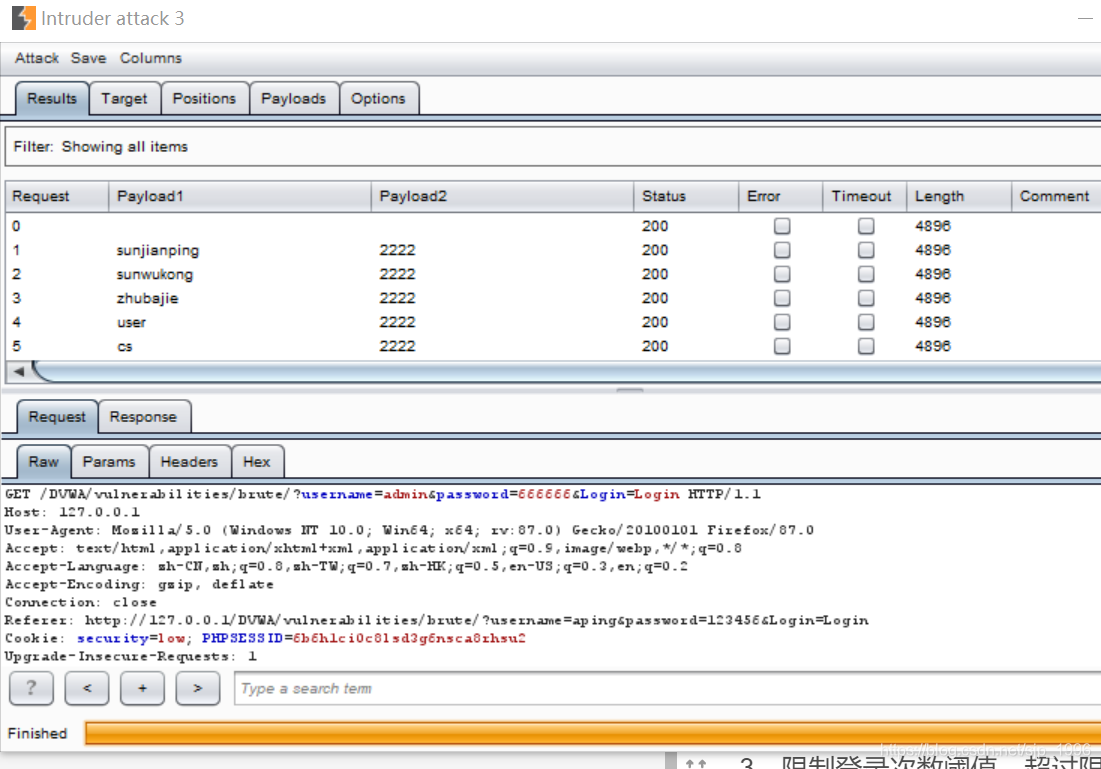Click the Accept-Encoding header line
This screenshot has width=1101, height=769.
(x=139, y=584)
